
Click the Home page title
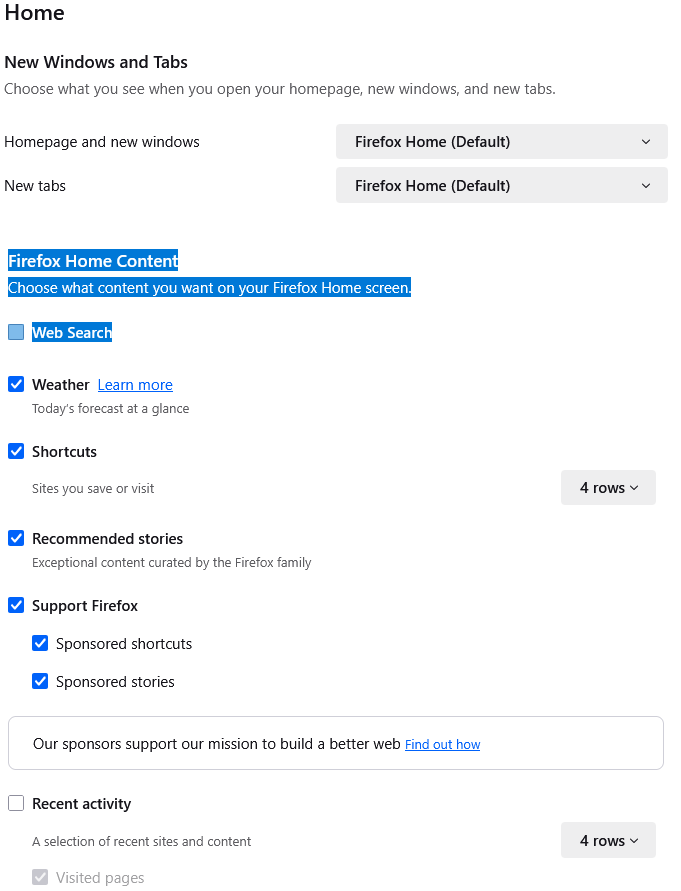coord(34,13)
